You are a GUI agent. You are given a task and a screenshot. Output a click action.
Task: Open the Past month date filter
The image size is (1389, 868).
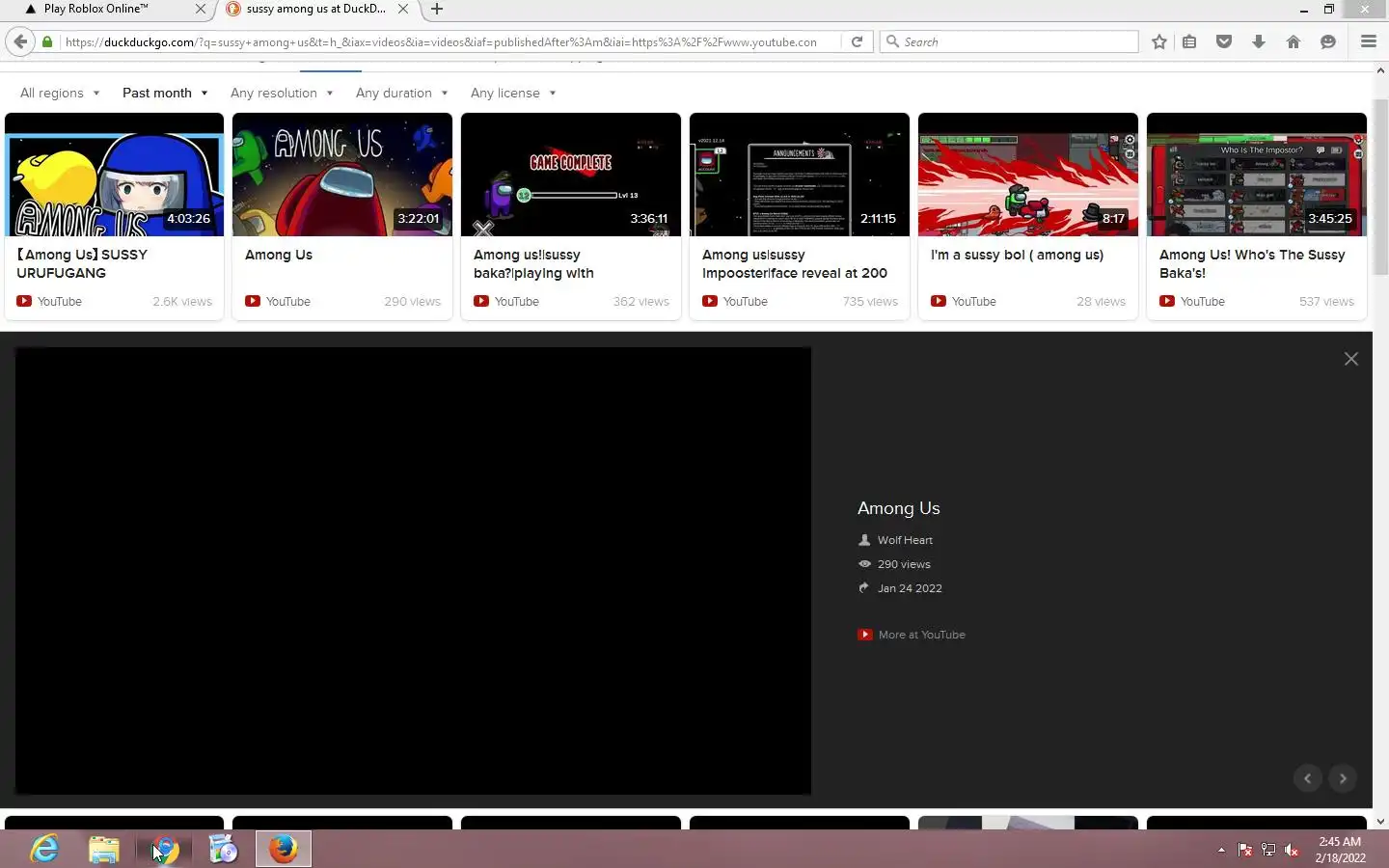[x=165, y=93]
